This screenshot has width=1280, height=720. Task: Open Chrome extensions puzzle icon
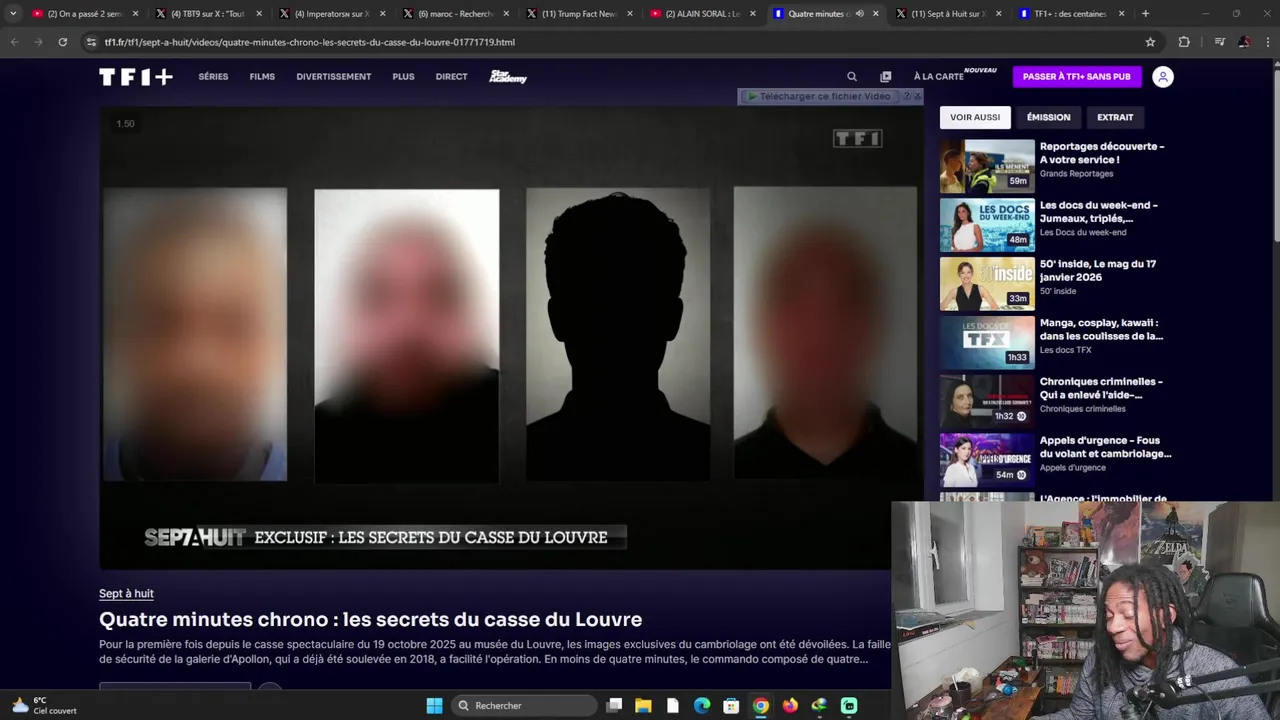pos(1184,42)
